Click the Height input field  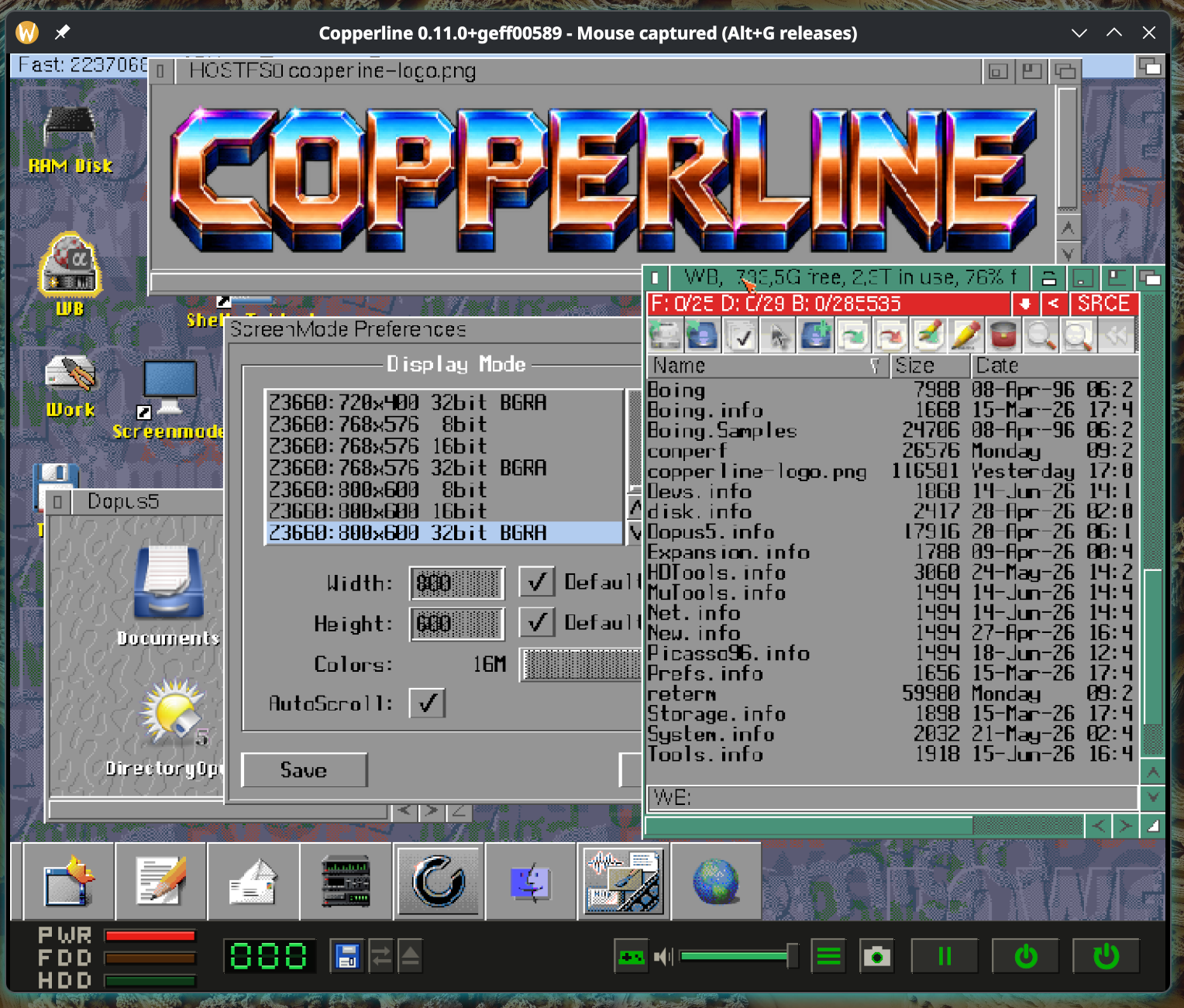point(456,623)
